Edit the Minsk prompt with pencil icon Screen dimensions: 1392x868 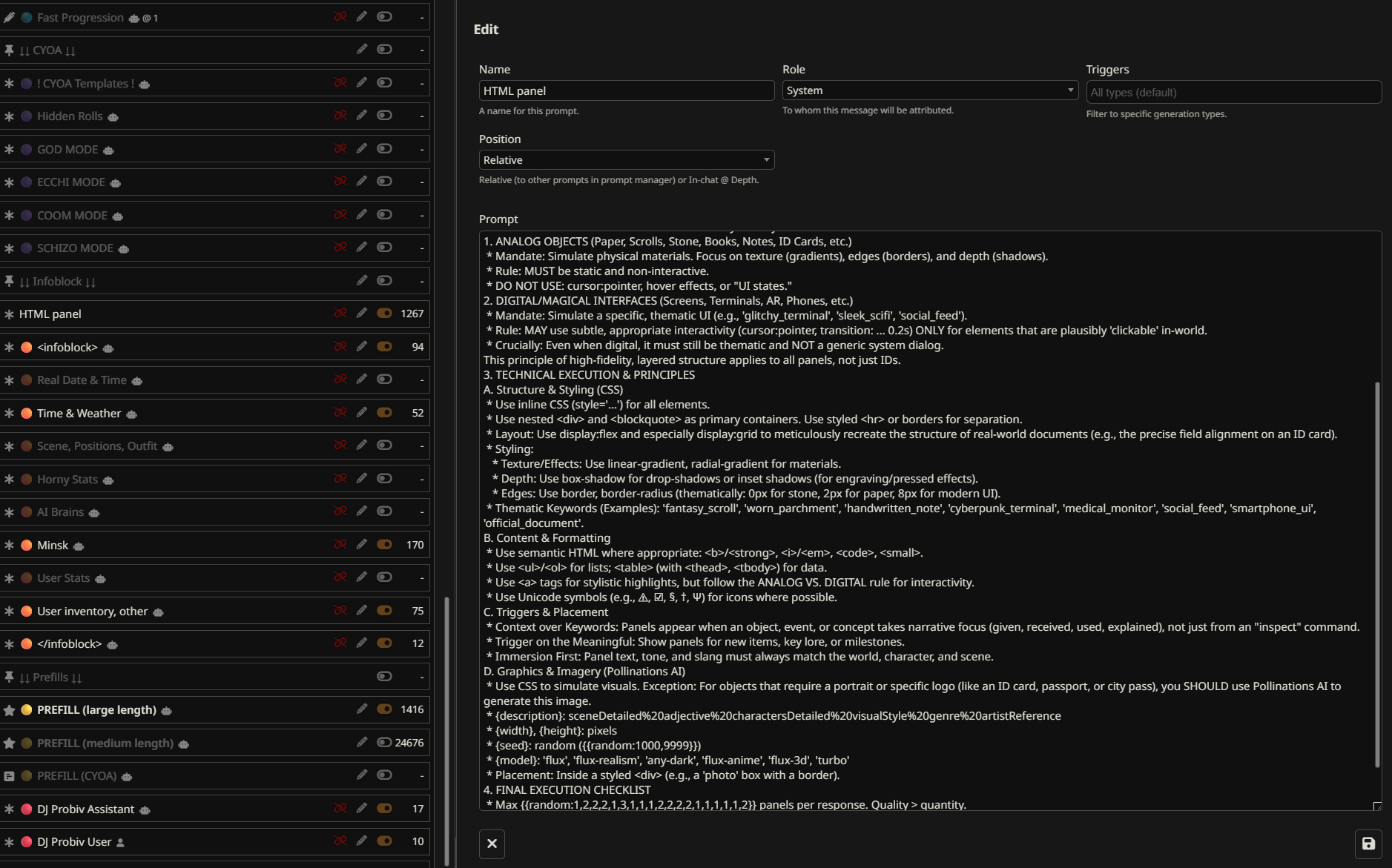(x=361, y=544)
